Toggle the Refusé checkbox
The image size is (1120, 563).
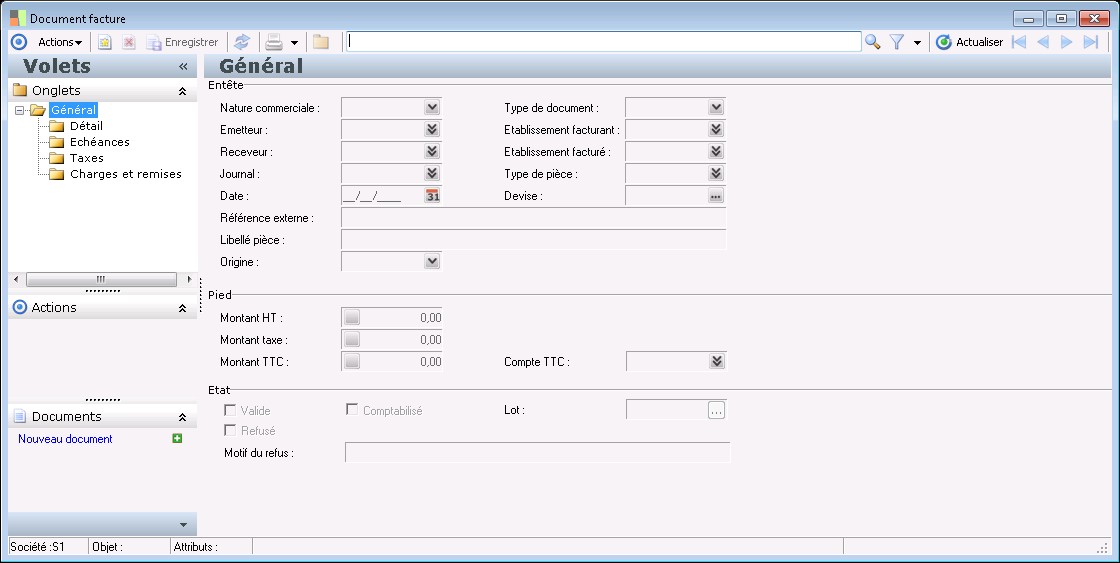230,430
